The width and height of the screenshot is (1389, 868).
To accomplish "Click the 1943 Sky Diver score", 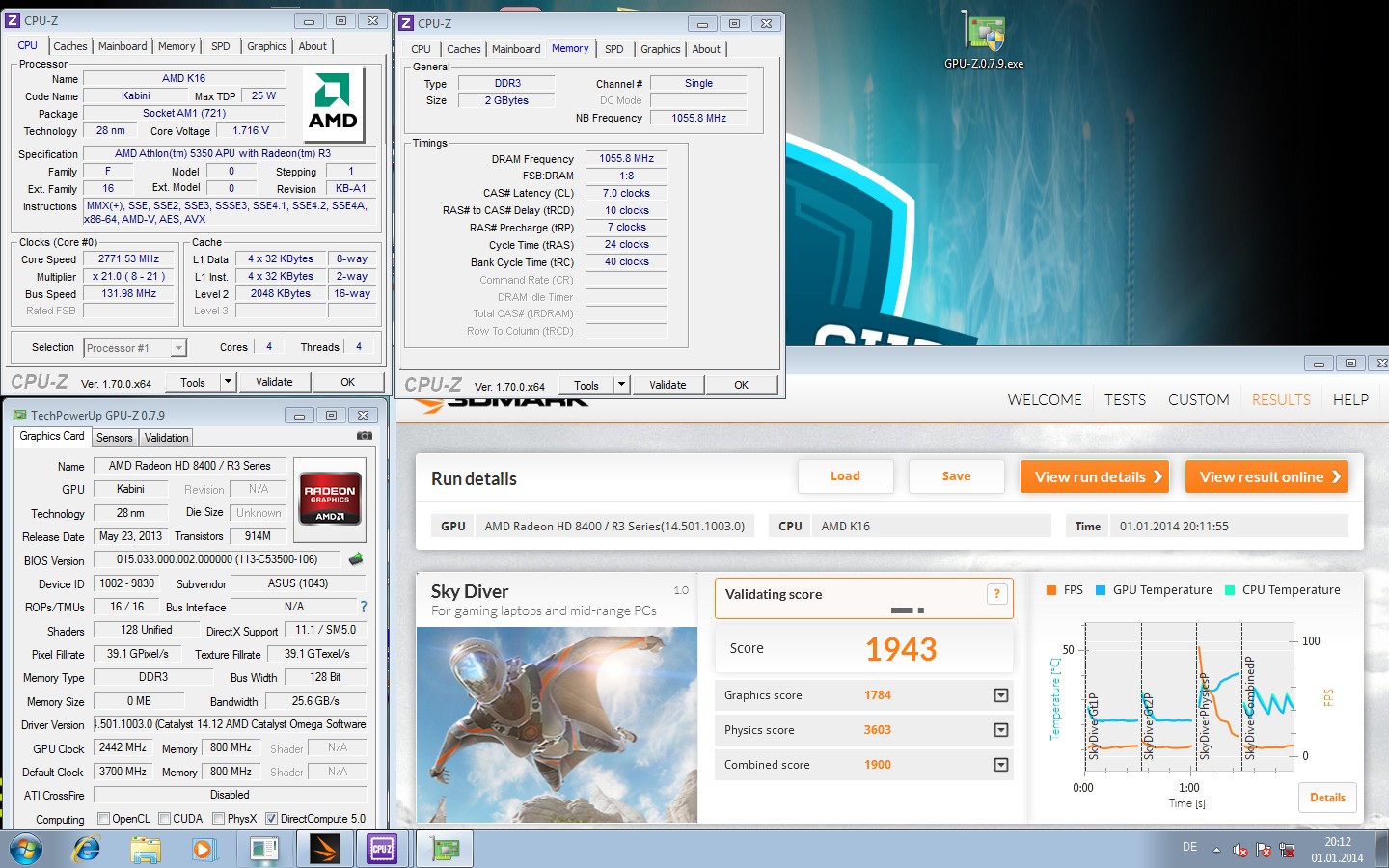I will (x=901, y=649).
